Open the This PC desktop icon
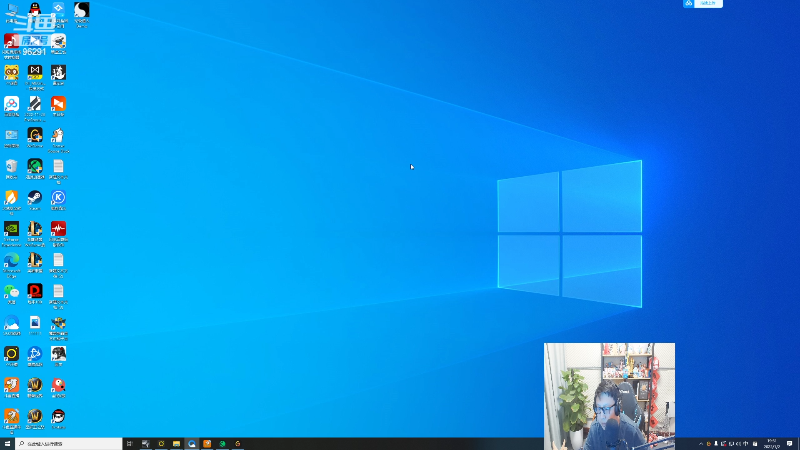Image resolution: width=800 pixels, height=450 pixels. click(x=11, y=12)
